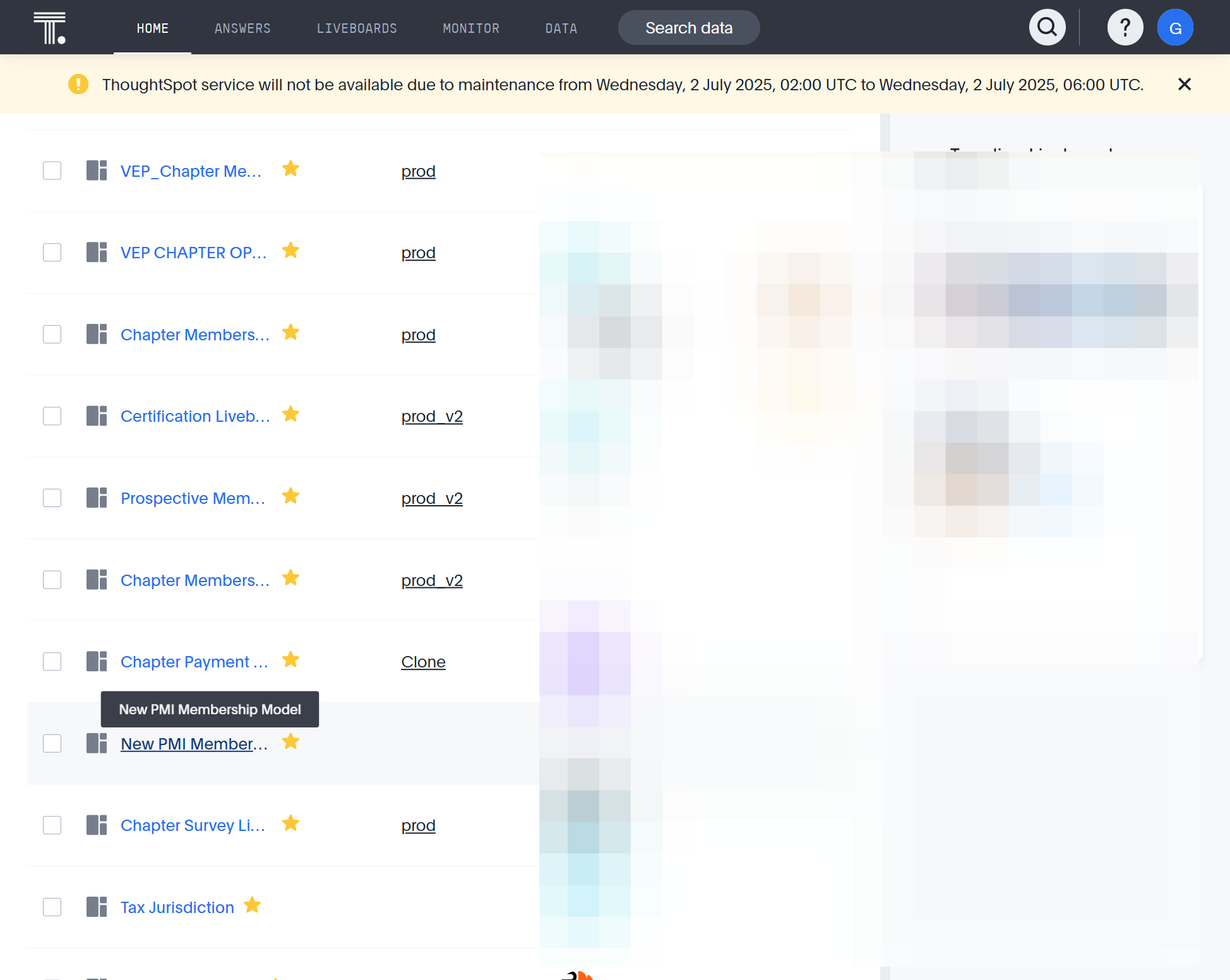This screenshot has width=1230, height=980.
Task: Open the user profile avatar G
Action: [x=1175, y=27]
